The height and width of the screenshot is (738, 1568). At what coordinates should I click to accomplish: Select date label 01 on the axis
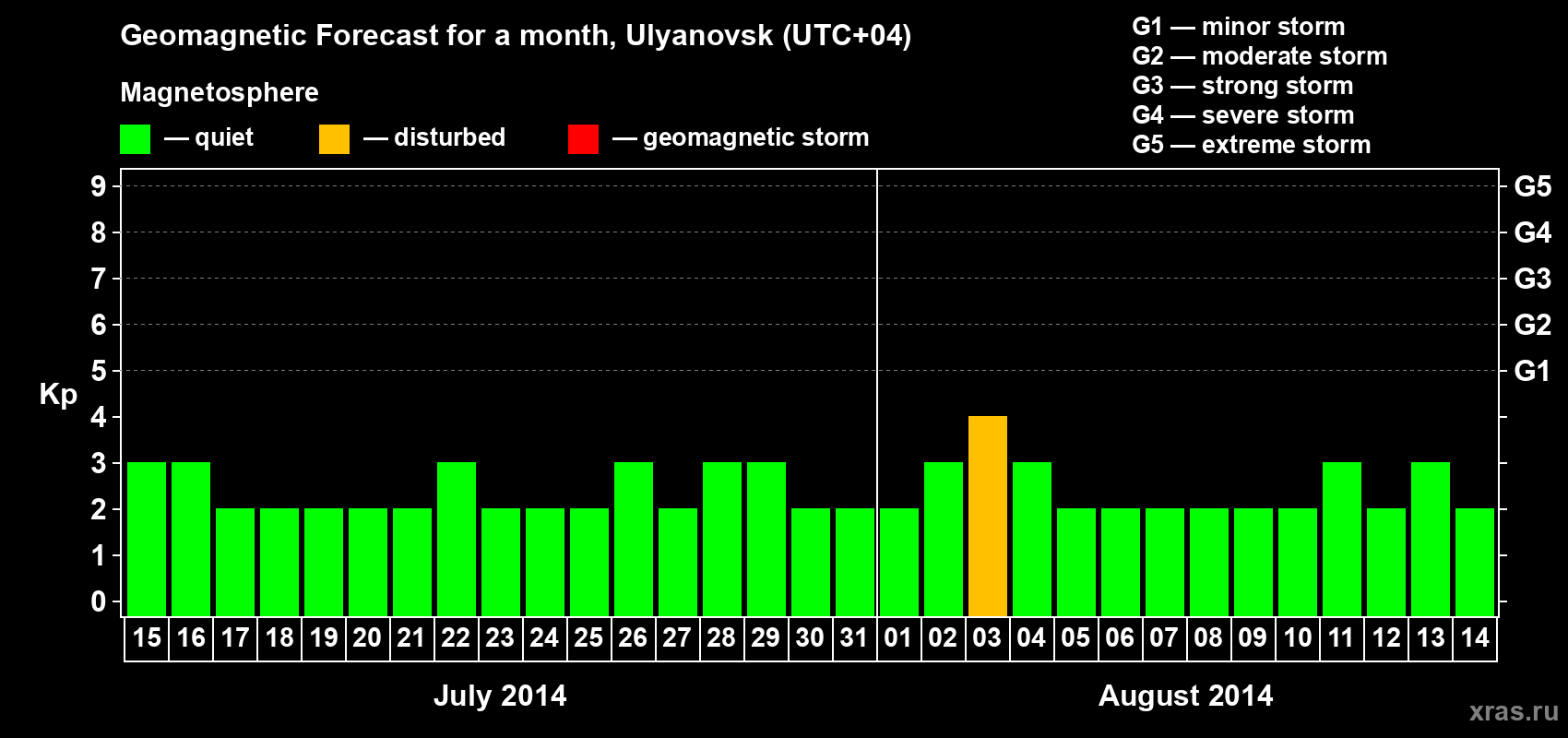click(898, 638)
